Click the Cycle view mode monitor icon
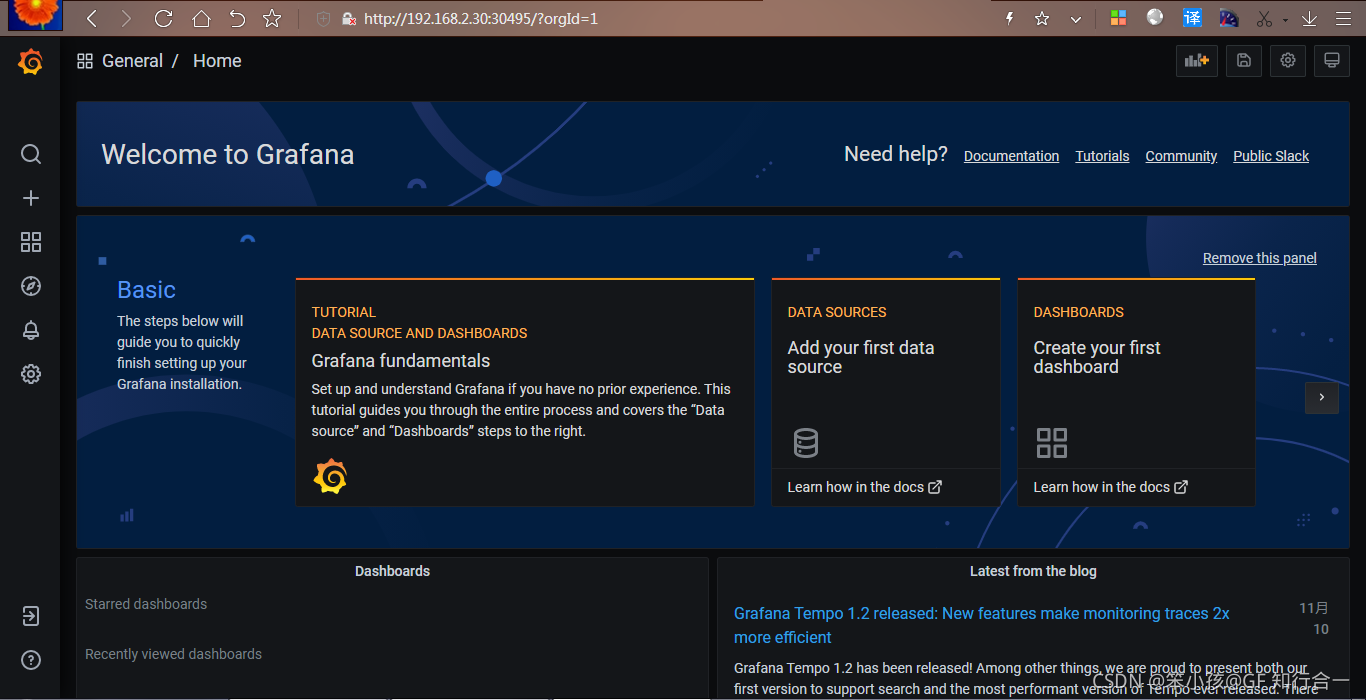 pyautogui.click(x=1332, y=61)
